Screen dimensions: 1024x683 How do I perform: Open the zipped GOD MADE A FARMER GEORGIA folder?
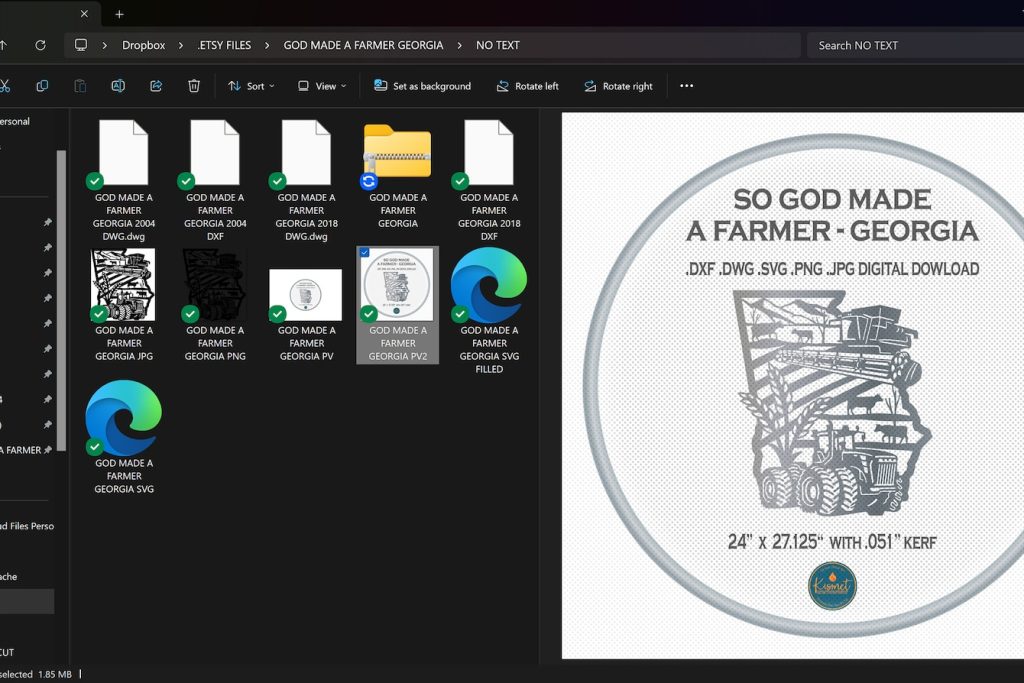coord(397,154)
